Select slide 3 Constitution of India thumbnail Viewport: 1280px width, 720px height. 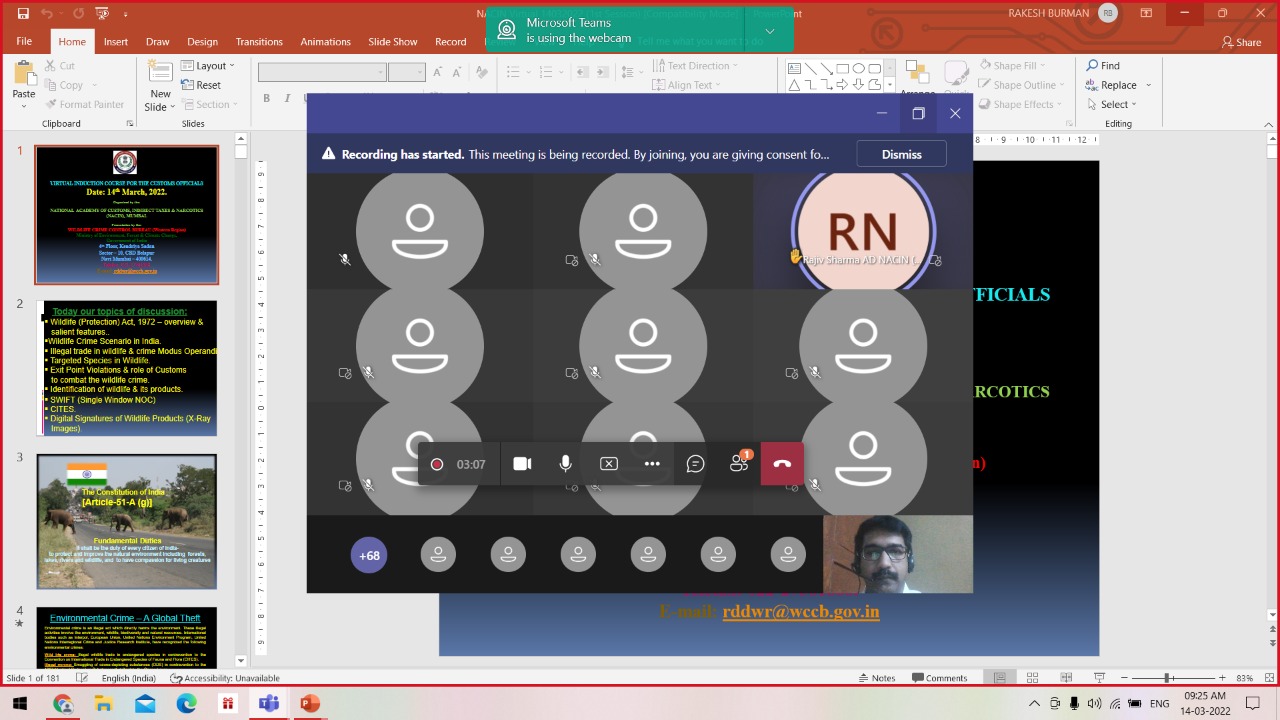127,522
